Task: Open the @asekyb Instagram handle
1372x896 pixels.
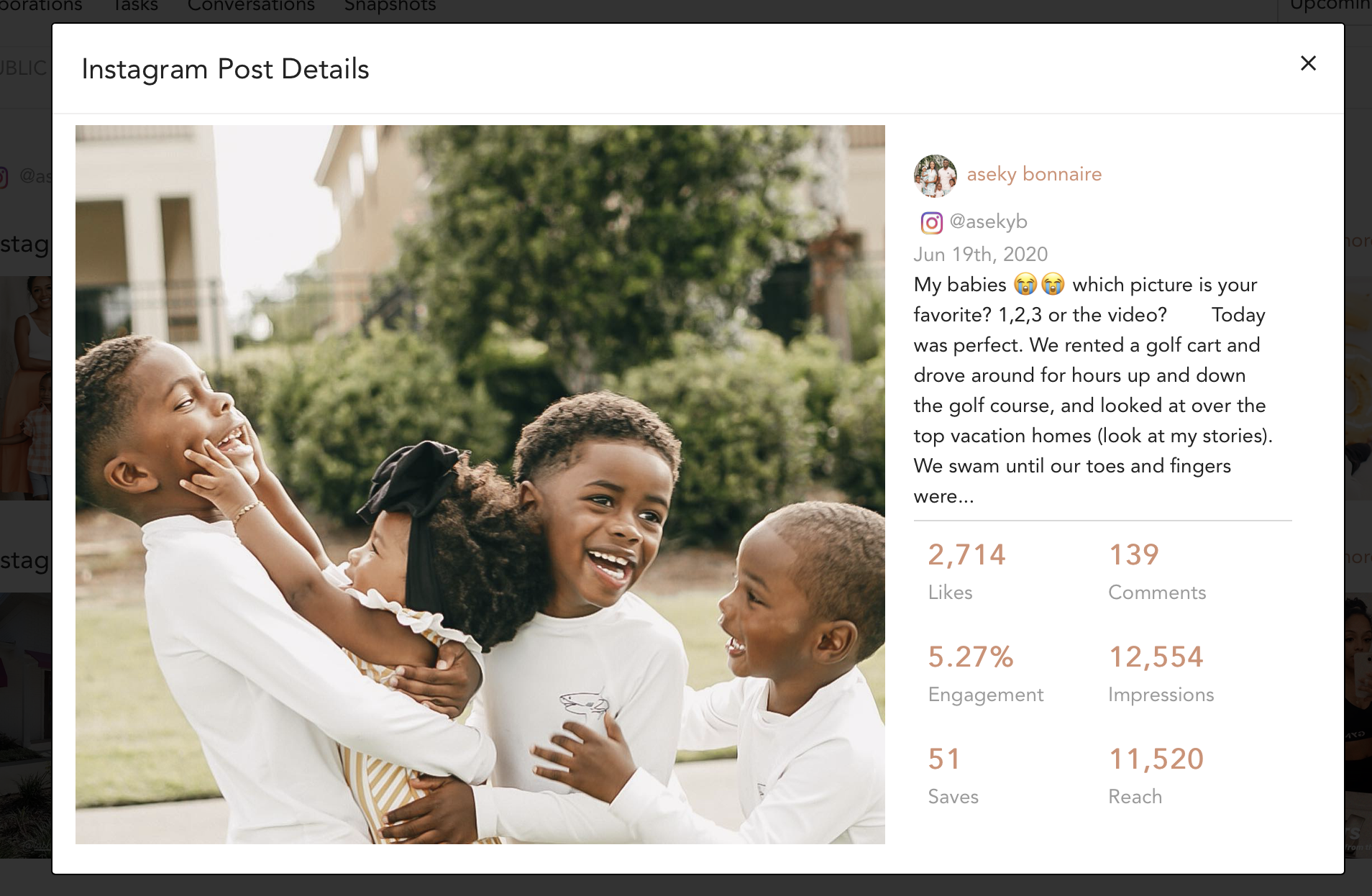Action: [988, 221]
